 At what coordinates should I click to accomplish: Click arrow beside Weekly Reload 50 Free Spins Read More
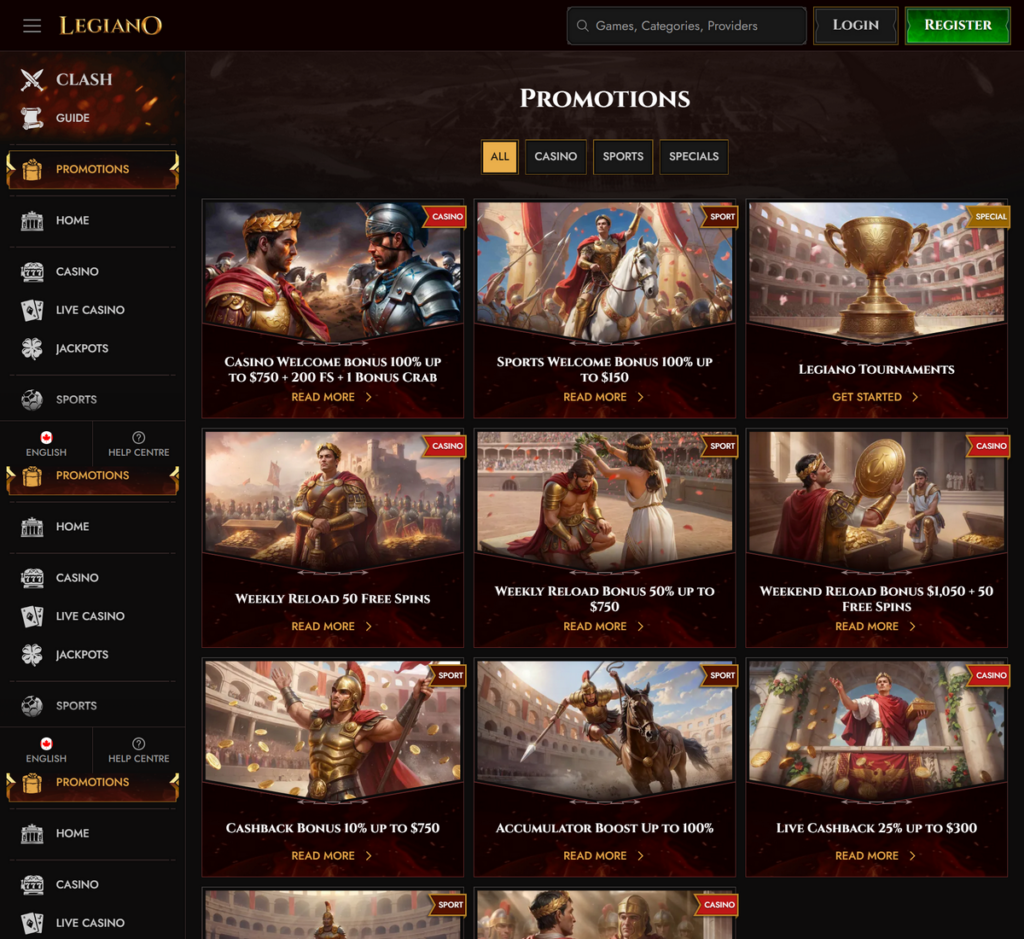pyautogui.click(x=368, y=626)
